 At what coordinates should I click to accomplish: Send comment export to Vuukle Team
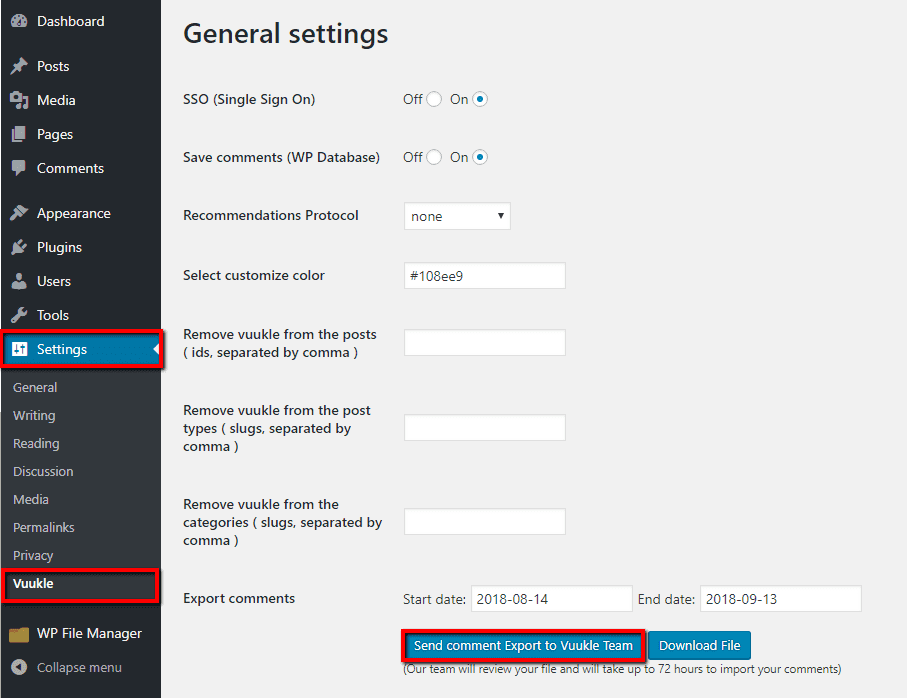click(523, 645)
